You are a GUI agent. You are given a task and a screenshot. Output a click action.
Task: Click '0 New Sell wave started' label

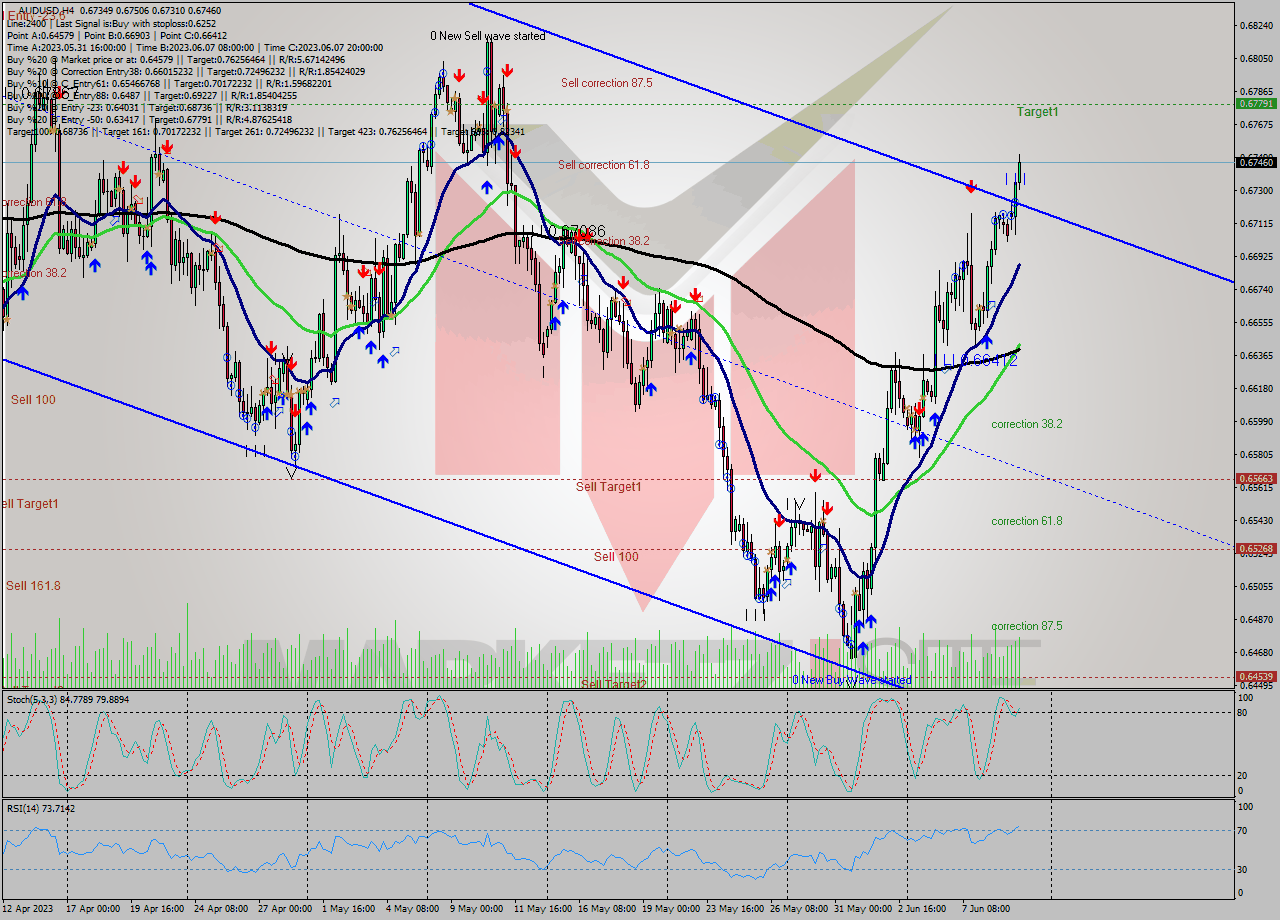pyautogui.click(x=488, y=36)
